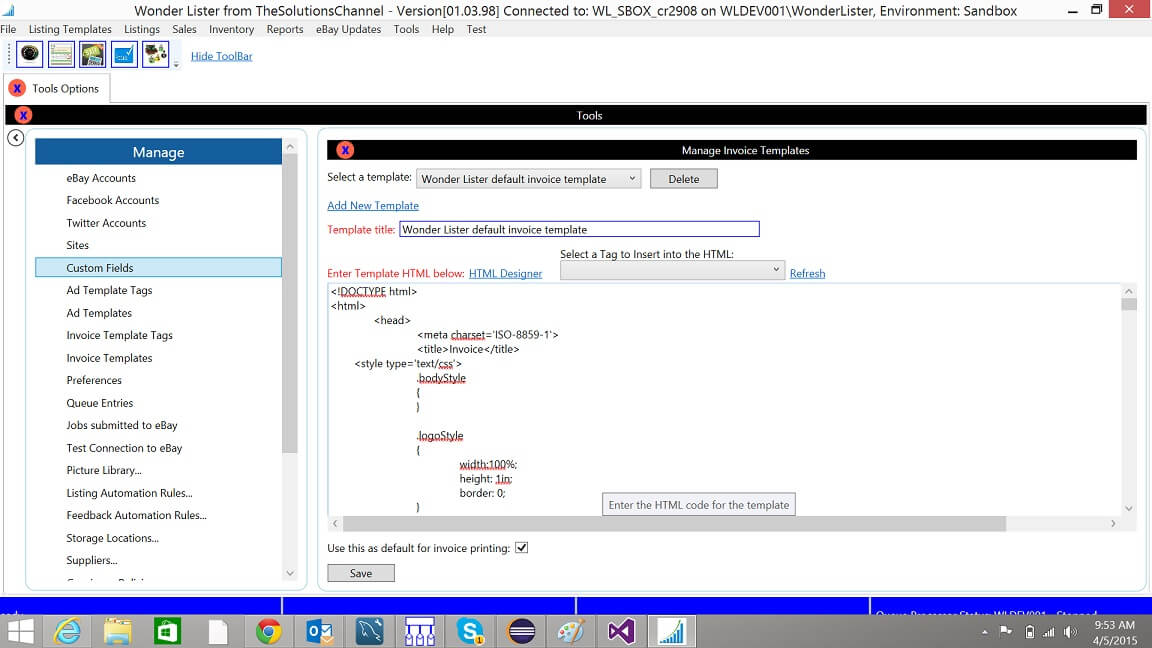Select the first eBay lens toolbar icon
Viewport: 1152px width, 648px height.
[x=29, y=53]
